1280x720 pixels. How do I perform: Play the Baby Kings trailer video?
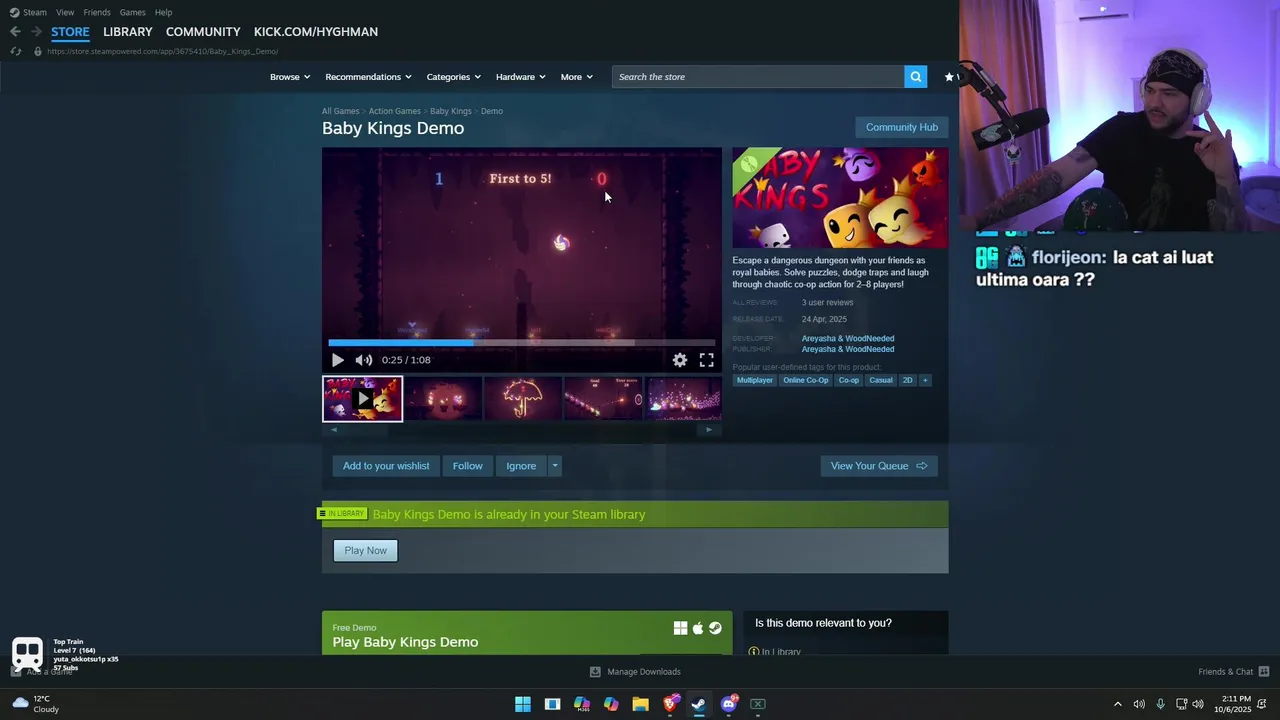click(337, 360)
